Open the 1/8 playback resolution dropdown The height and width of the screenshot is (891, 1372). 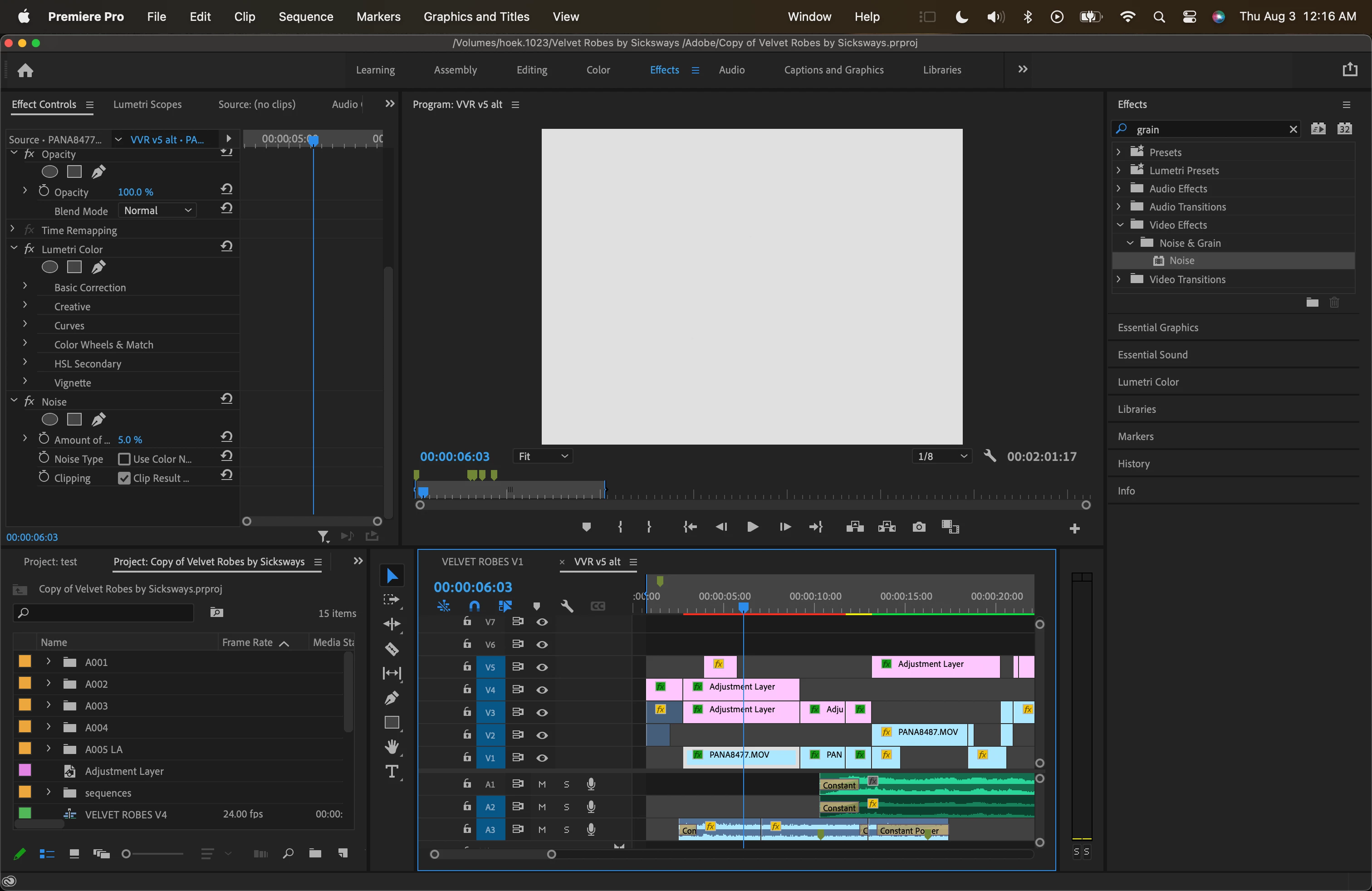[x=942, y=456]
